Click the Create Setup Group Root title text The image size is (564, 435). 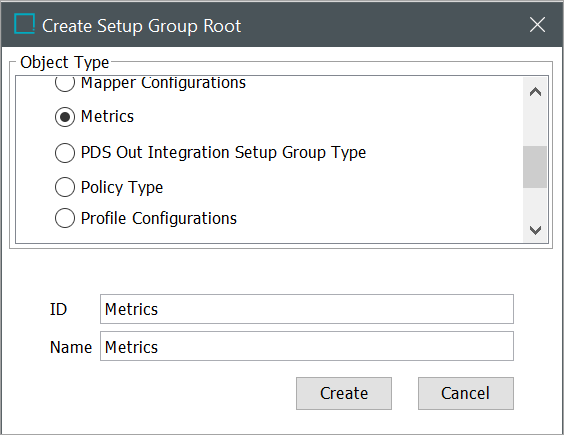click(x=141, y=26)
